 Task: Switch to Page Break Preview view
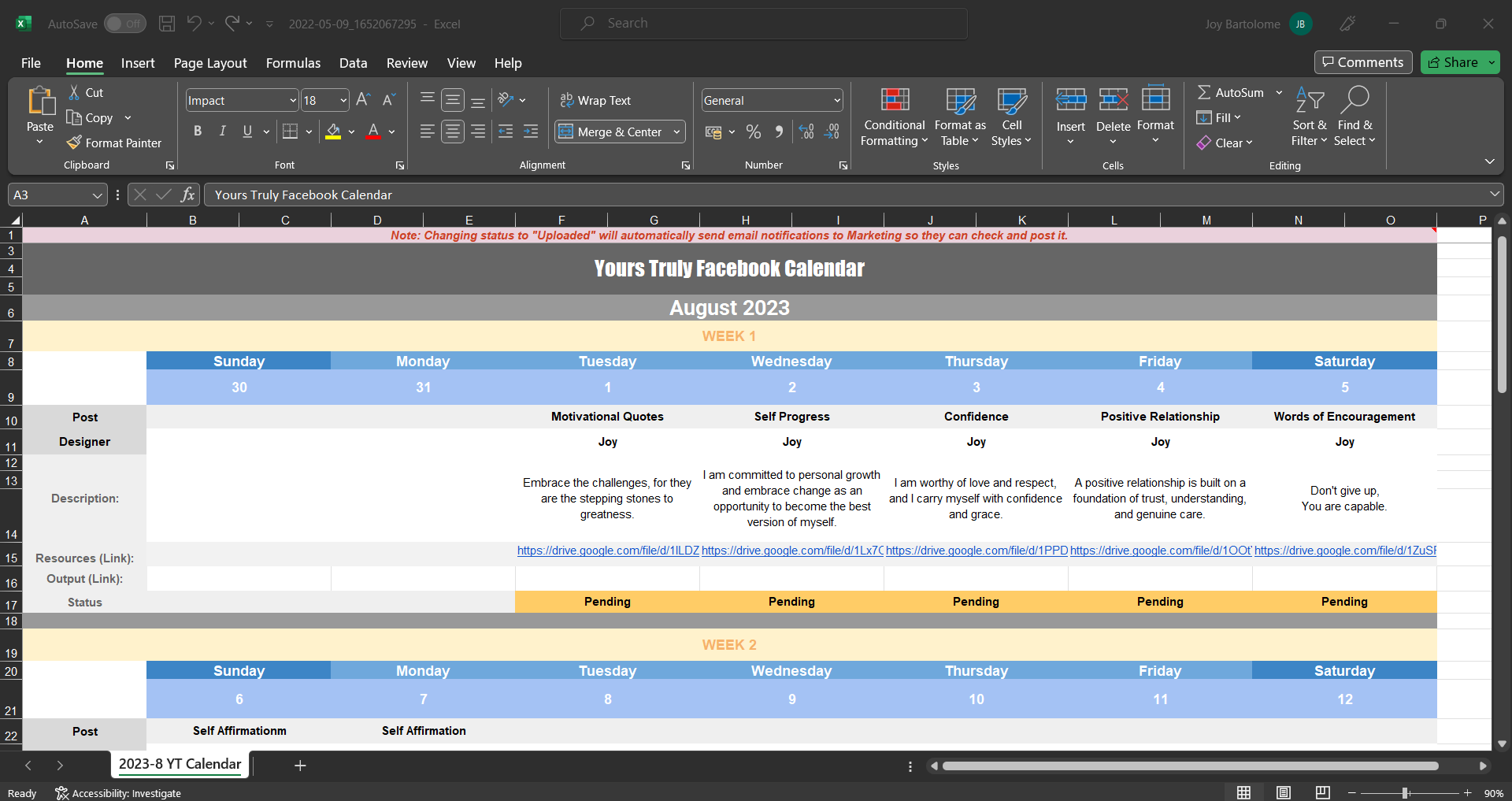click(x=1323, y=792)
